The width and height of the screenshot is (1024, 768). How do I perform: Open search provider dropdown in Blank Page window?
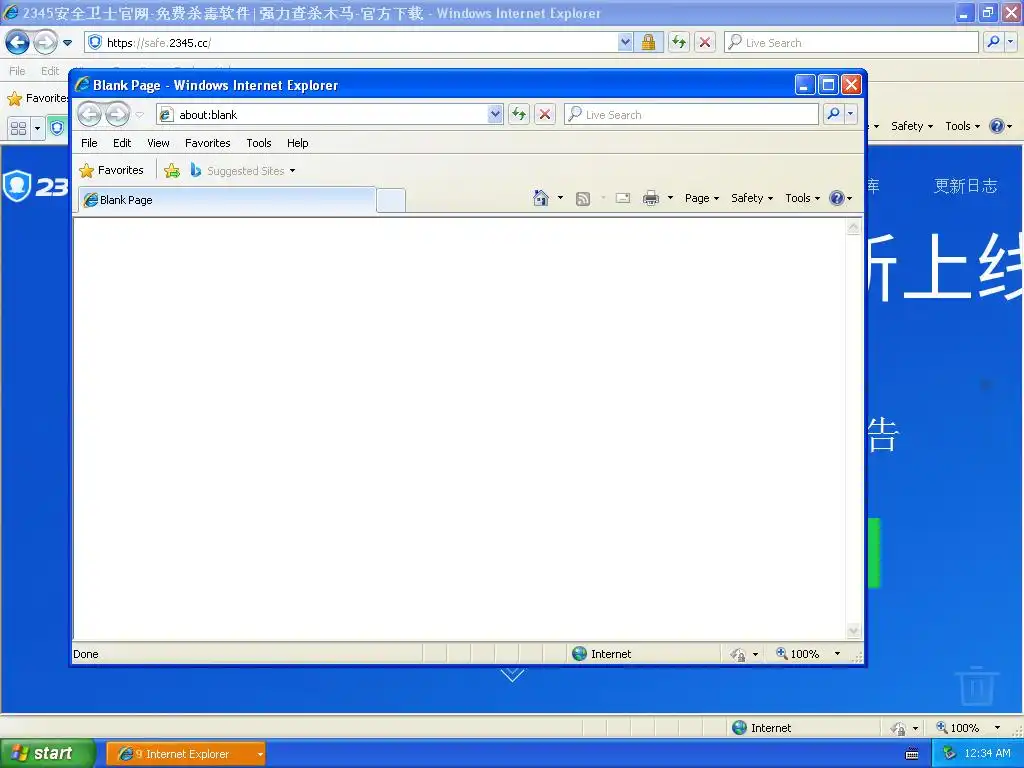[850, 114]
